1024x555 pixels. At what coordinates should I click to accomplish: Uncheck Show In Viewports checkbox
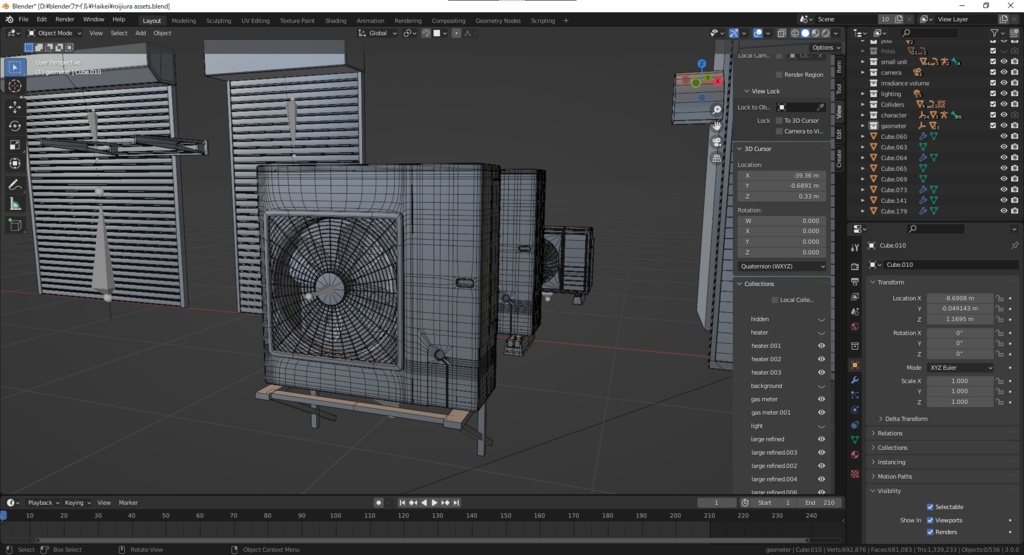click(x=930, y=520)
